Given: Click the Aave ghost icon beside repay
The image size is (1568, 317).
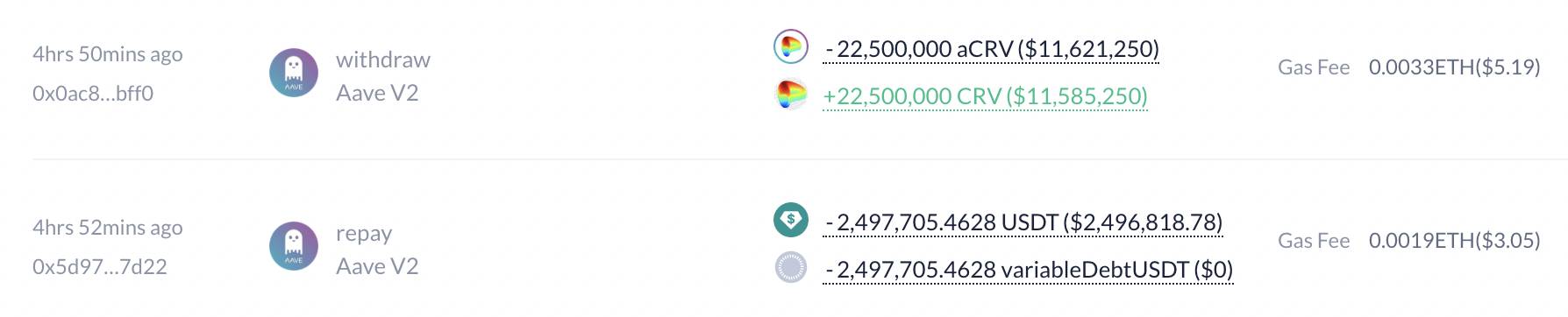Looking at the screenshot, I should 294,246.
